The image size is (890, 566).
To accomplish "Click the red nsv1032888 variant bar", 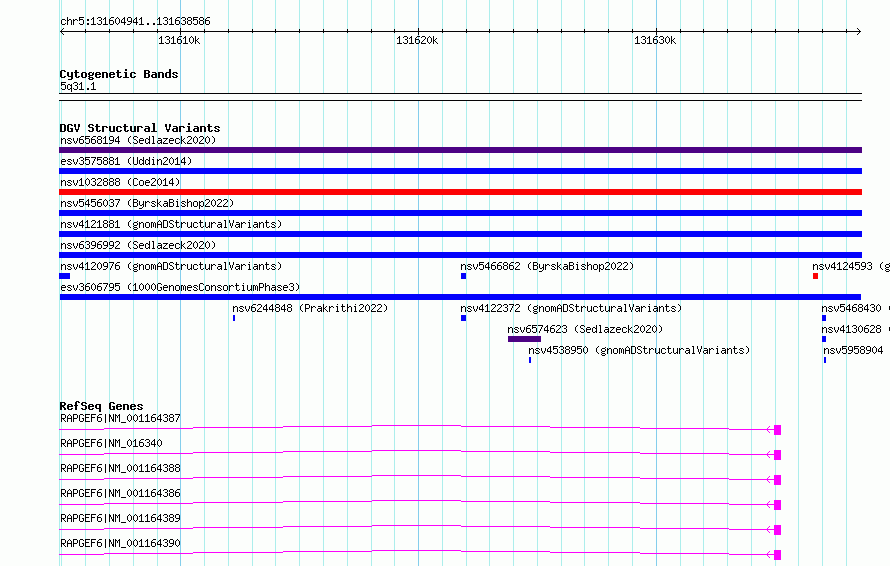I will [x=460, y=192].
